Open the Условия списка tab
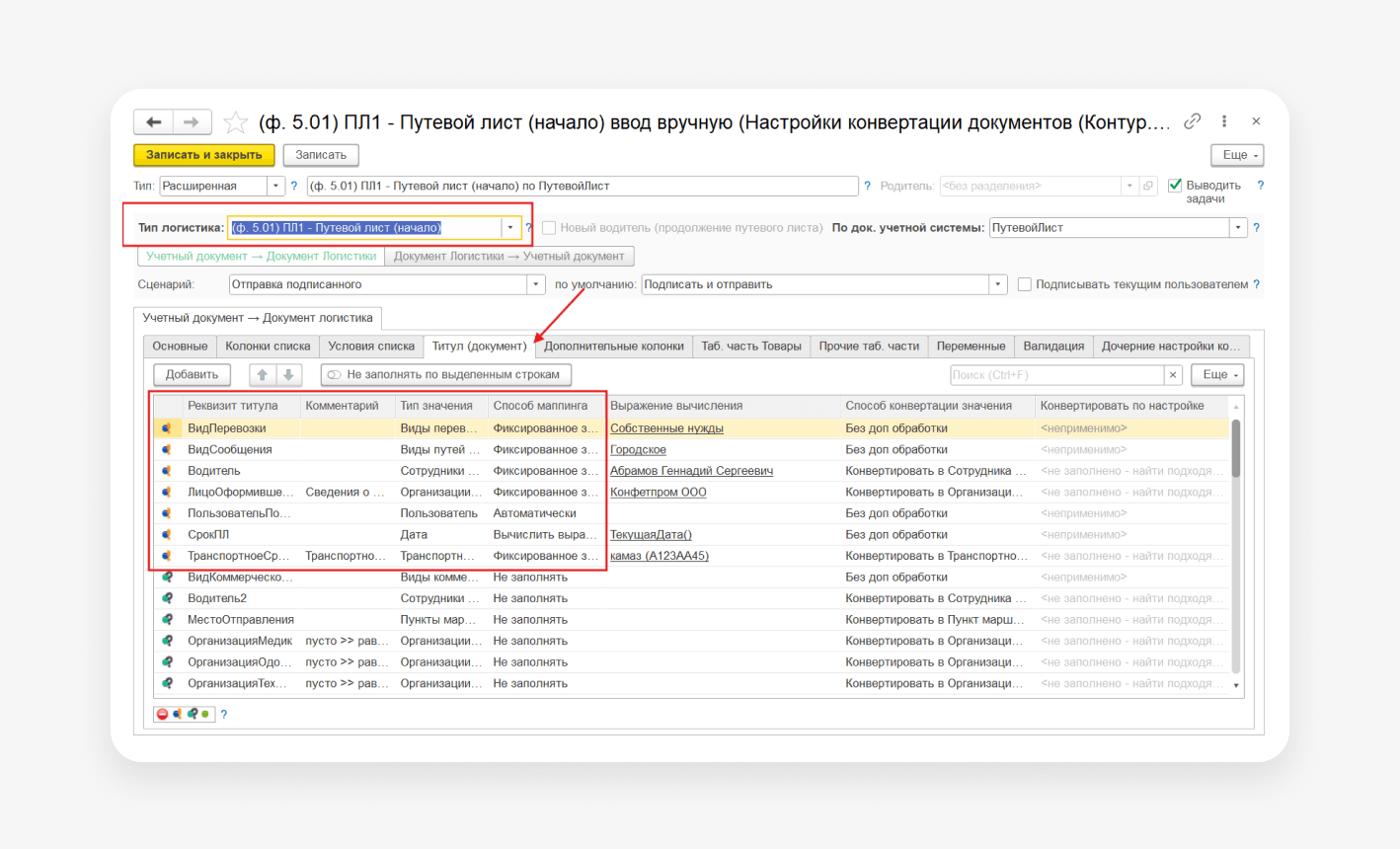1400x849 pixels. click(371, 347)
